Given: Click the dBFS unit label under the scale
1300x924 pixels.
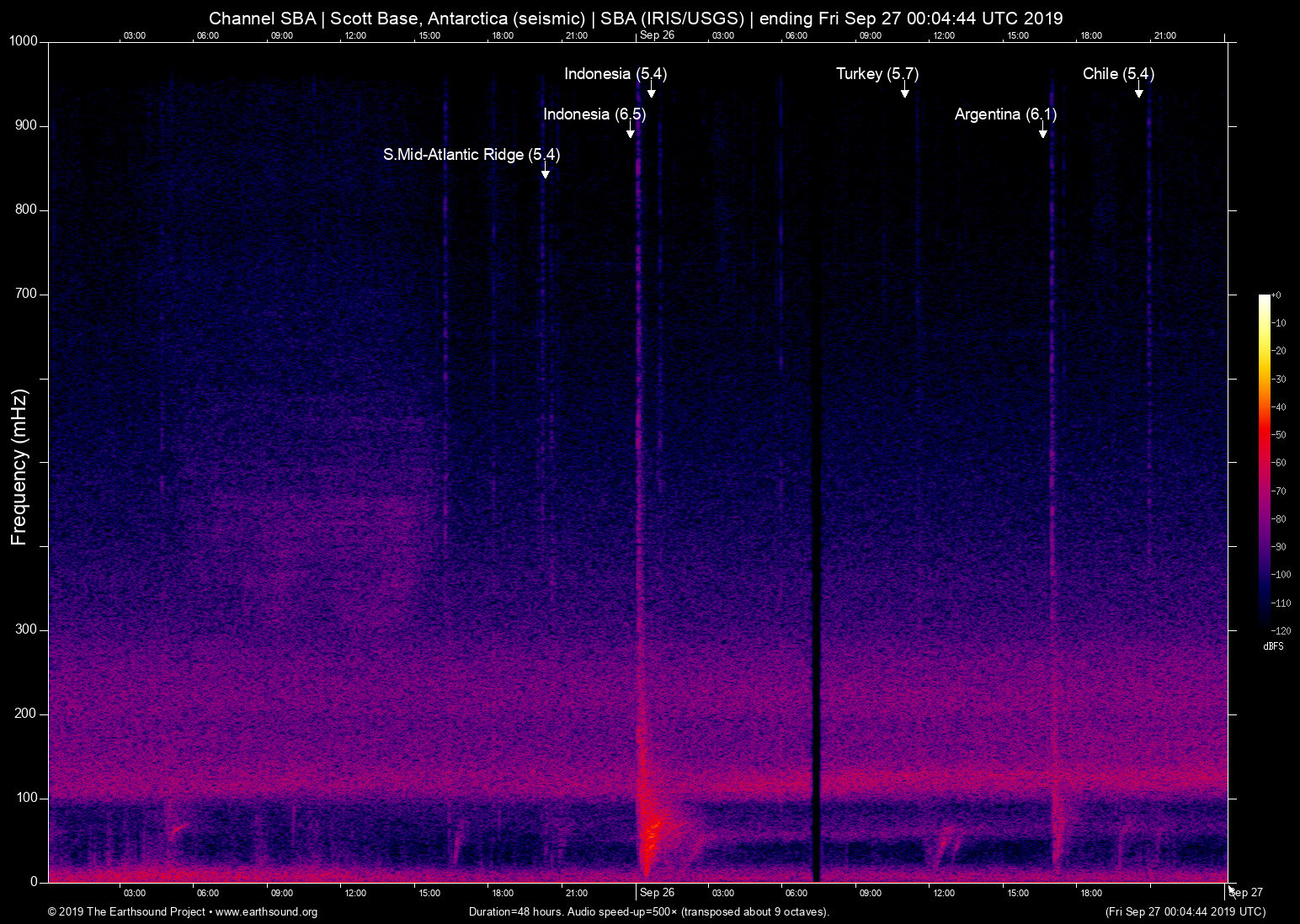Looking at the screenshot, I should click(1273, 646).
